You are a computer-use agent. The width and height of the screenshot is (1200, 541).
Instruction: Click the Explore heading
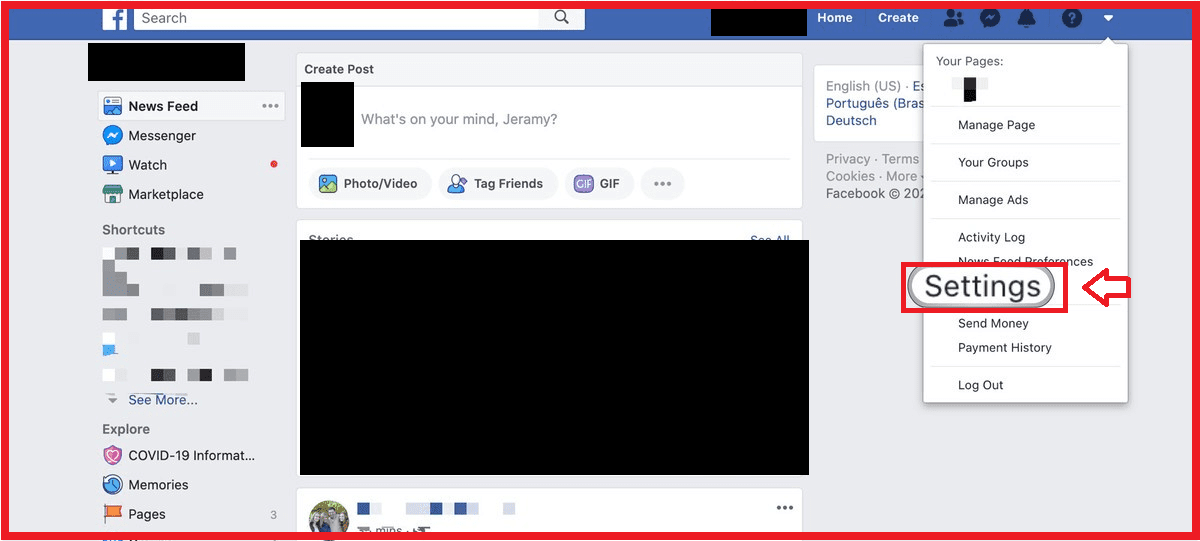click(x=126, y=429)
